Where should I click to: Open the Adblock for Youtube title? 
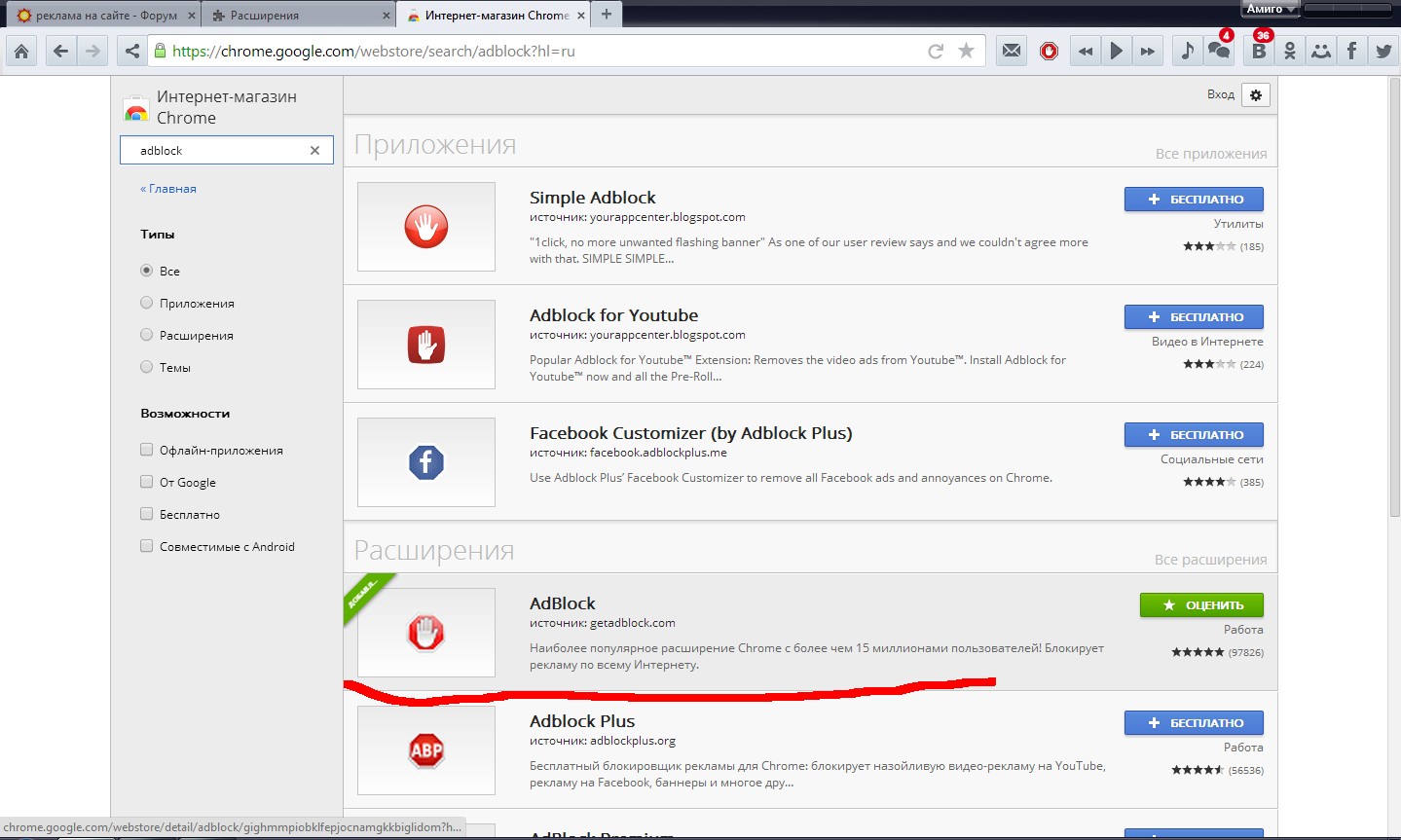614,315
